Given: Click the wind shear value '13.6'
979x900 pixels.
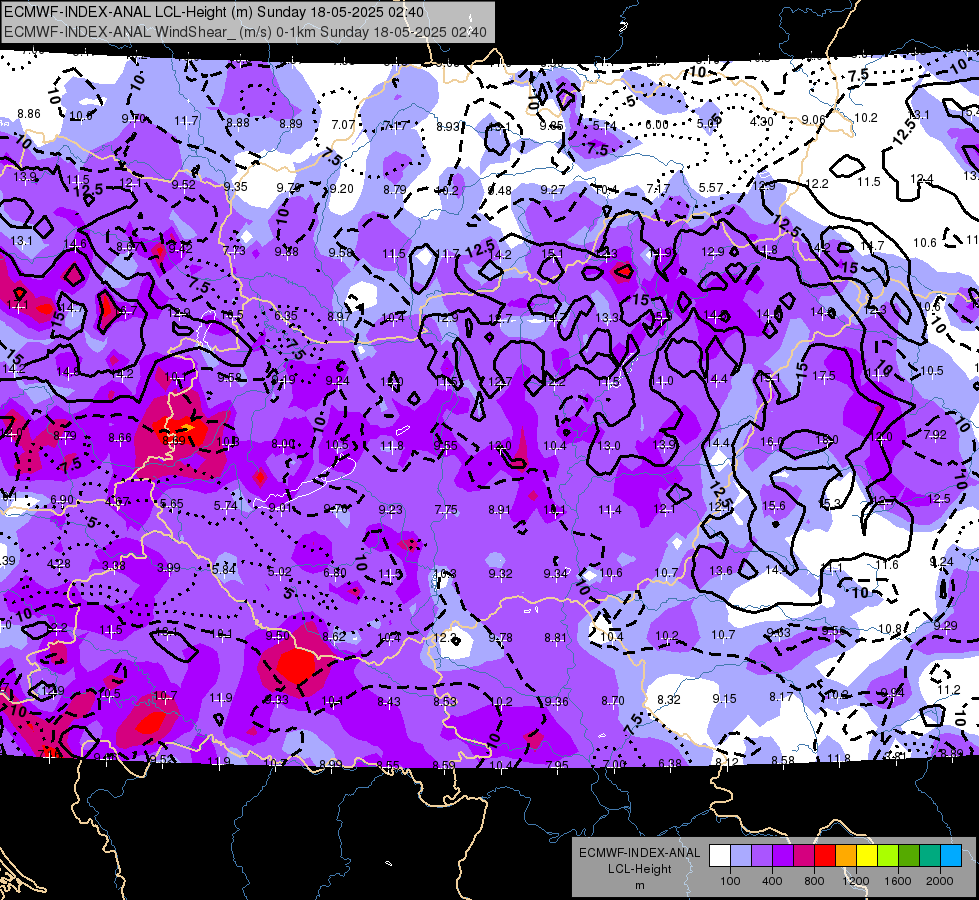Looking at the screenshot, I should coord(721,570).
